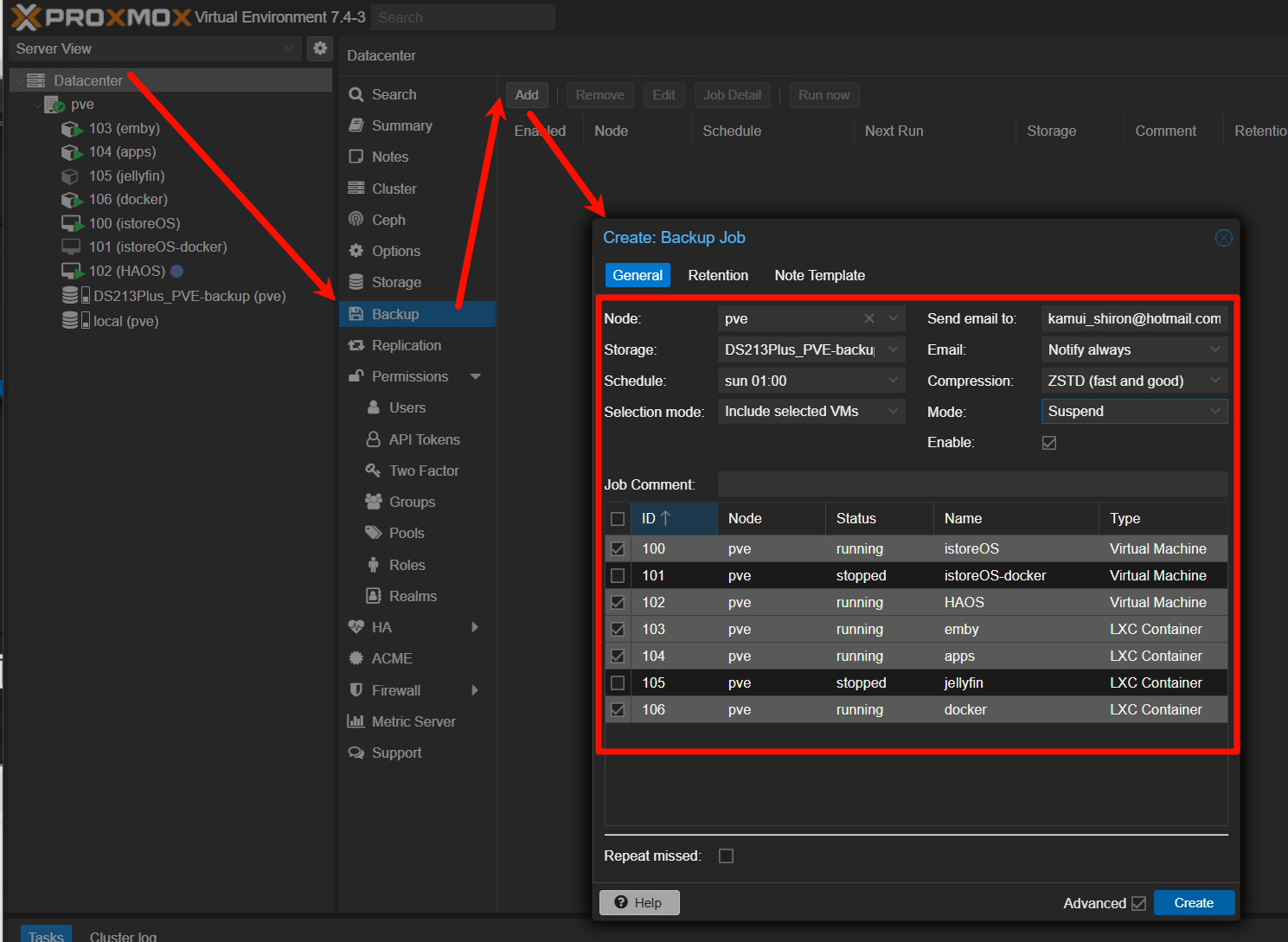Screen dimensions: 1288x942
Task: Click the Job Detail button
Action: pyautogui.click(x=733, y=95)
